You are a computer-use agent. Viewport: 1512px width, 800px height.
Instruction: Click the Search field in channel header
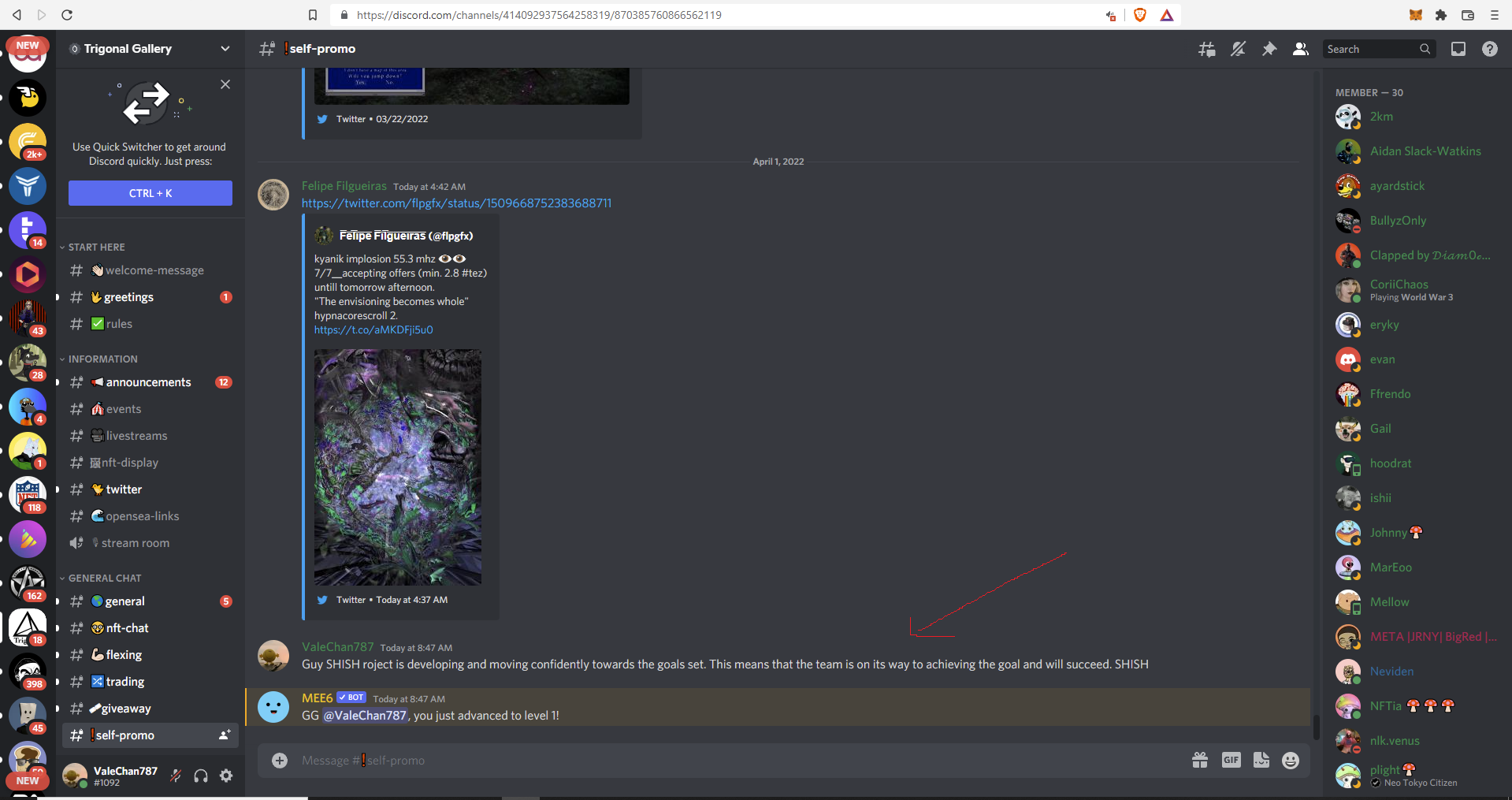coord(1378,49)
